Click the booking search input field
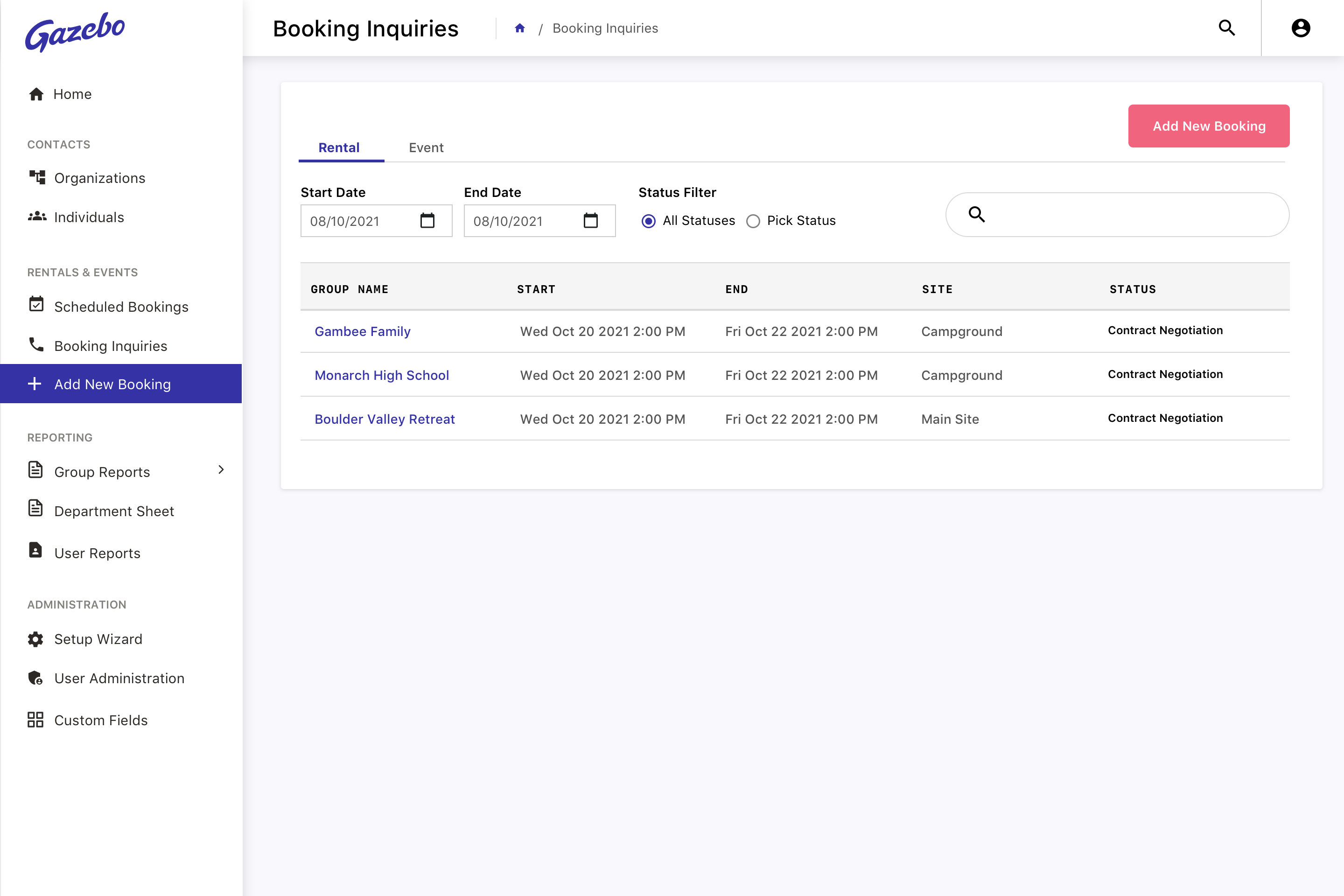Screen dimensions: 1344x896 point(1131,215)
